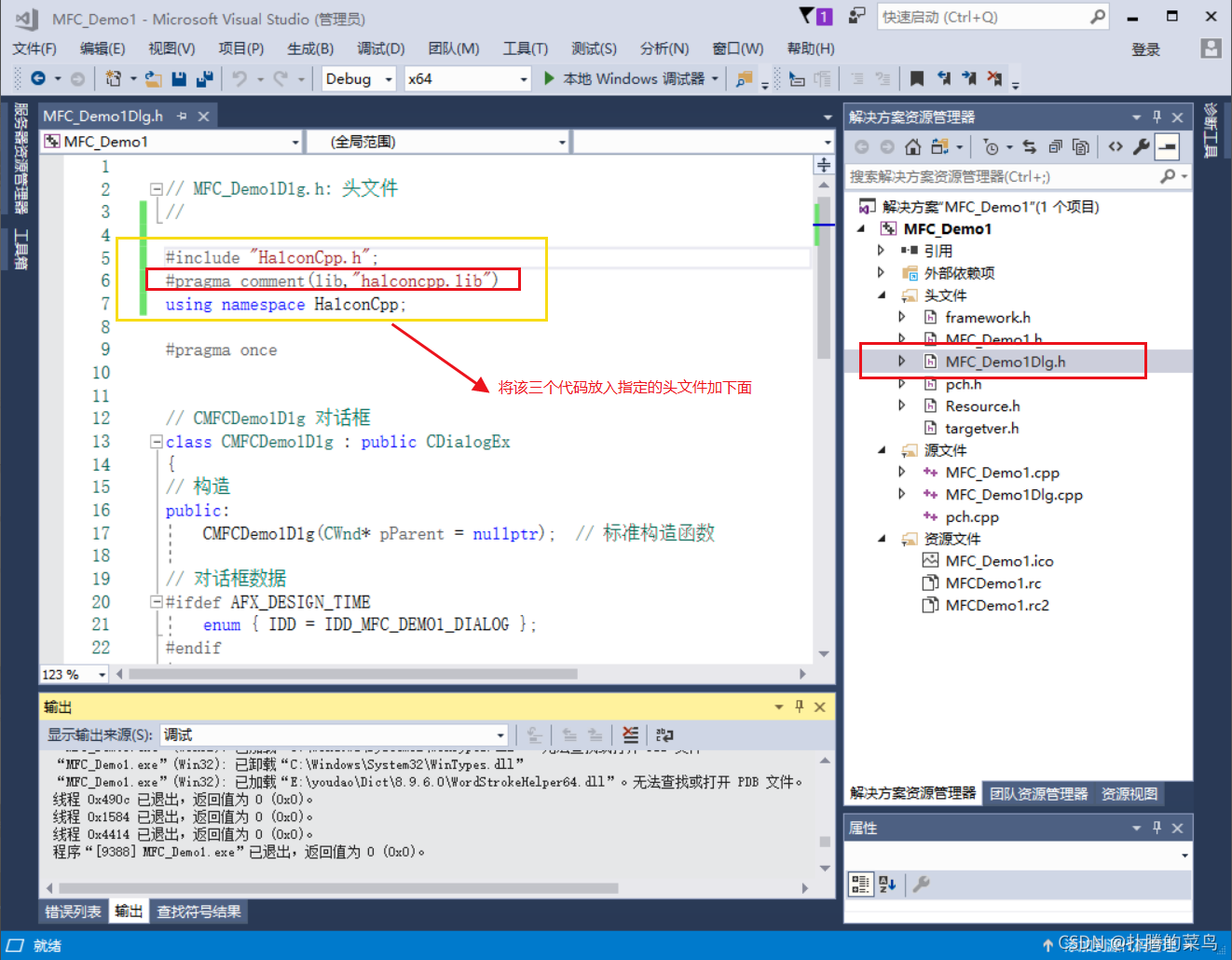This screenshot has height=960, width=1232.
Task: Click Alphabetical sort icon in Properties panel
Action: coord(887,884)
